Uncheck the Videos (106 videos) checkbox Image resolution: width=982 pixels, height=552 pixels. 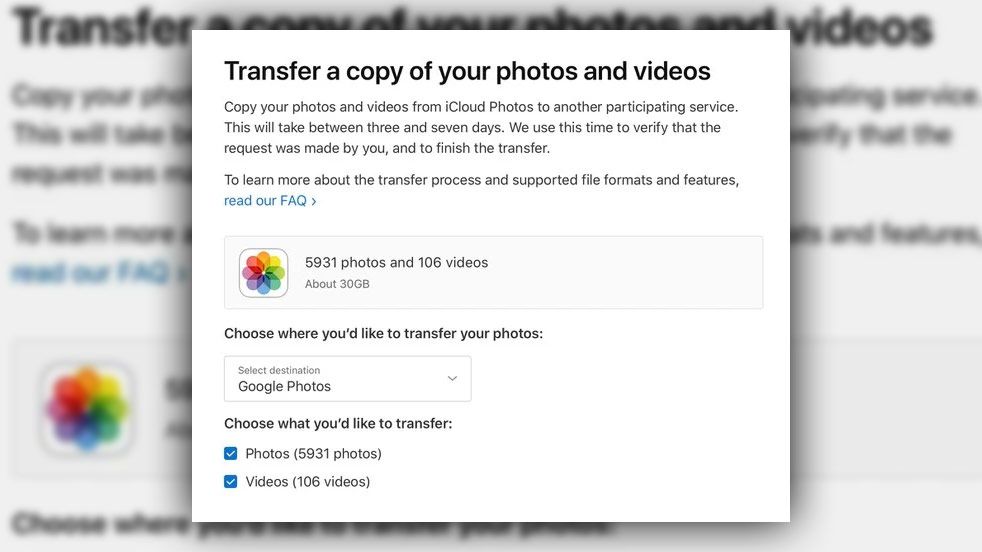(230, 481)
